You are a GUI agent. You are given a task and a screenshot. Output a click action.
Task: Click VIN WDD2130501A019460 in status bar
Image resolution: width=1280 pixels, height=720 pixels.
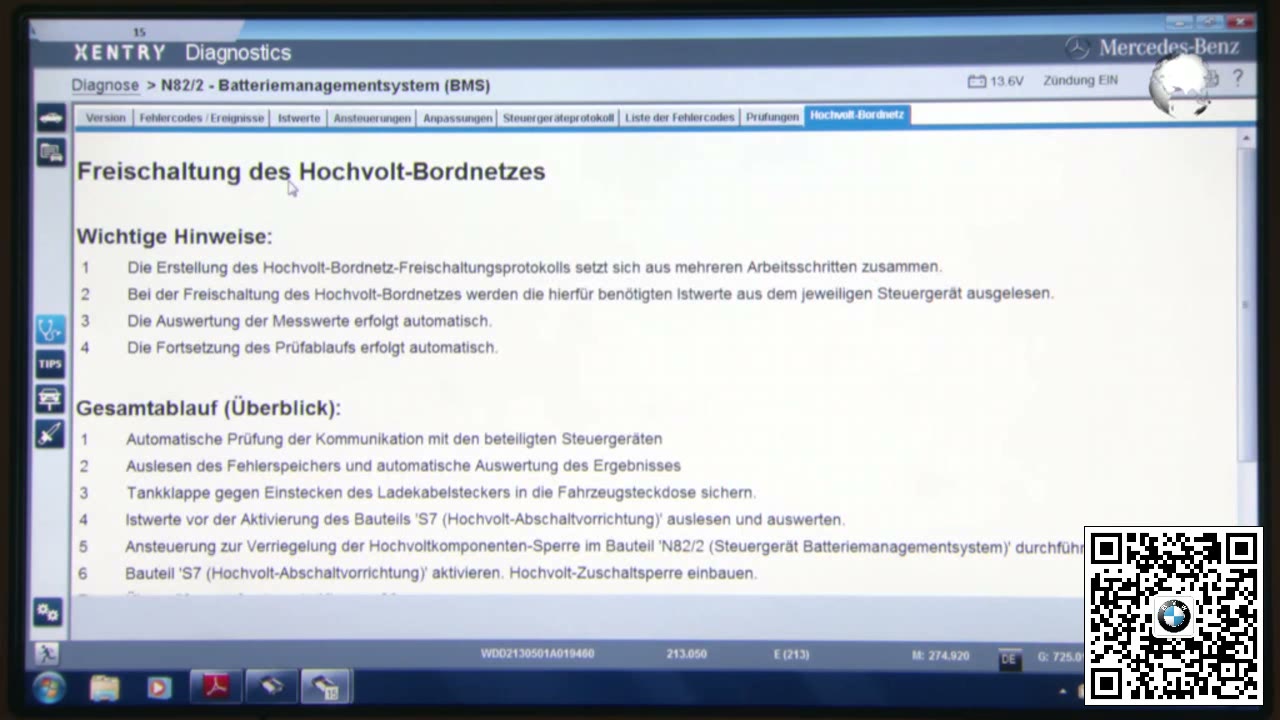(538, 654)
